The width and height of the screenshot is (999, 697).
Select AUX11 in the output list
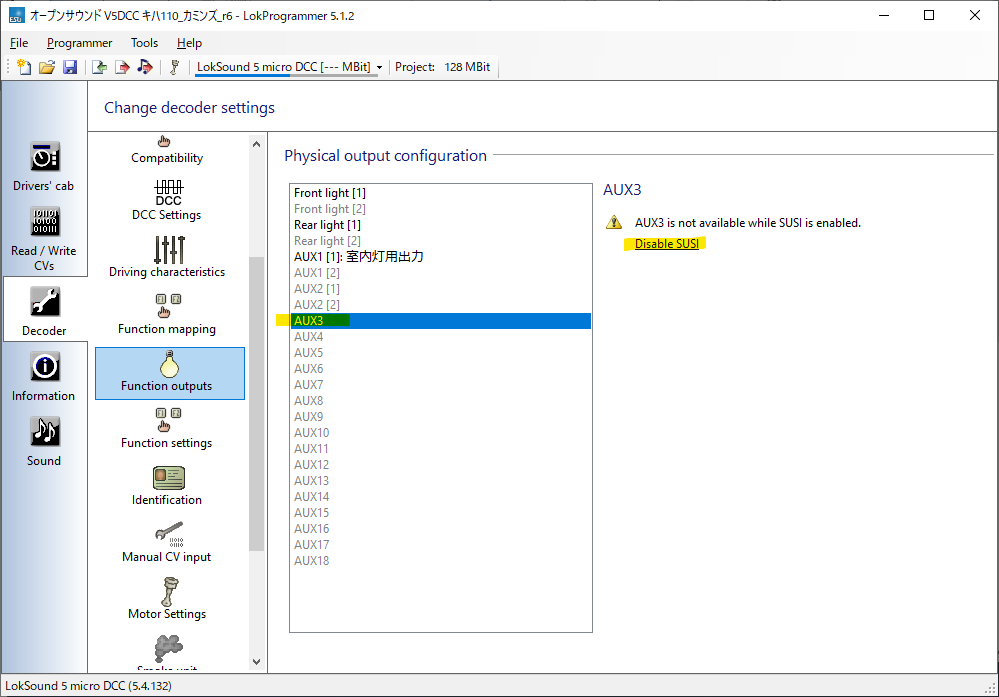click(x=440, y=449)
